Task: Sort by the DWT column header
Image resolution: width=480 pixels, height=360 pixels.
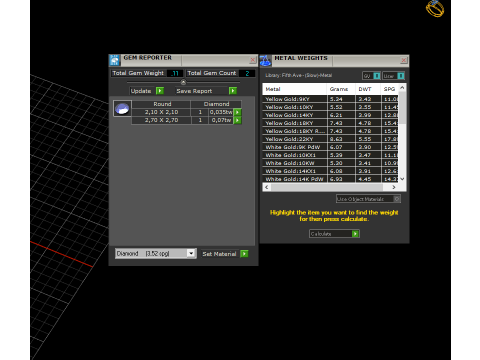Action: click(x=368, y=89)
